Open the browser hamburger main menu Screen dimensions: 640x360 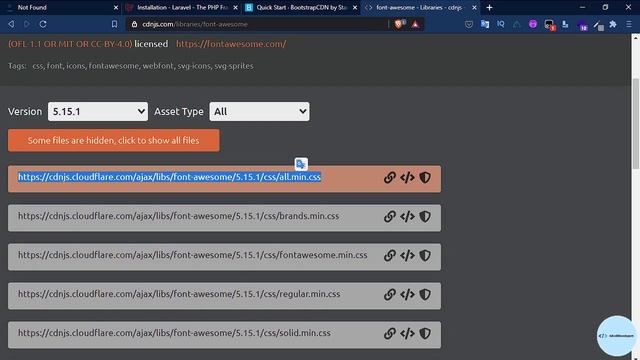point(629,24)
